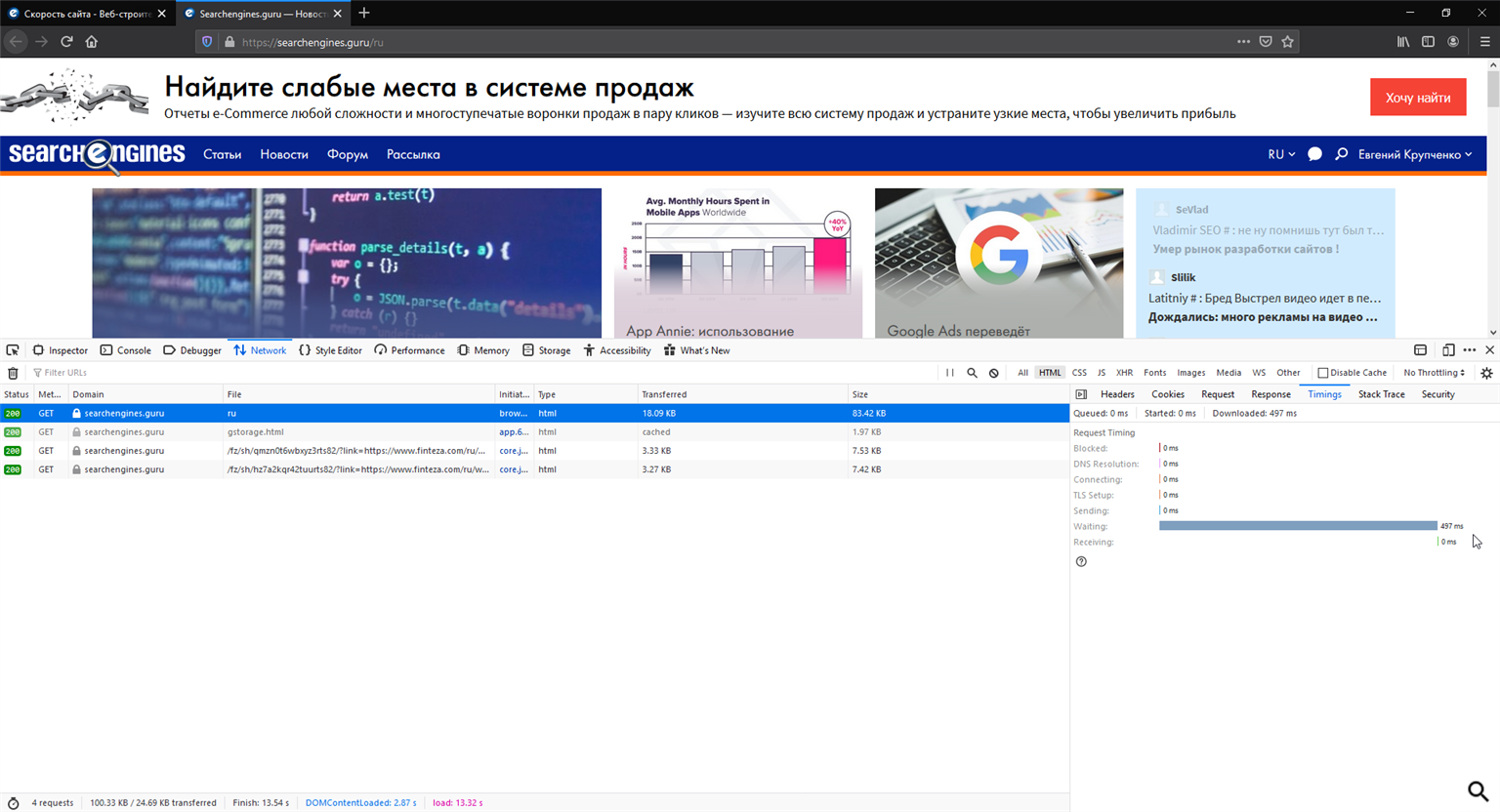Enable the Disable Cache checkbox
This screenshot has width=1500, height=812.
pos(1323,373)
